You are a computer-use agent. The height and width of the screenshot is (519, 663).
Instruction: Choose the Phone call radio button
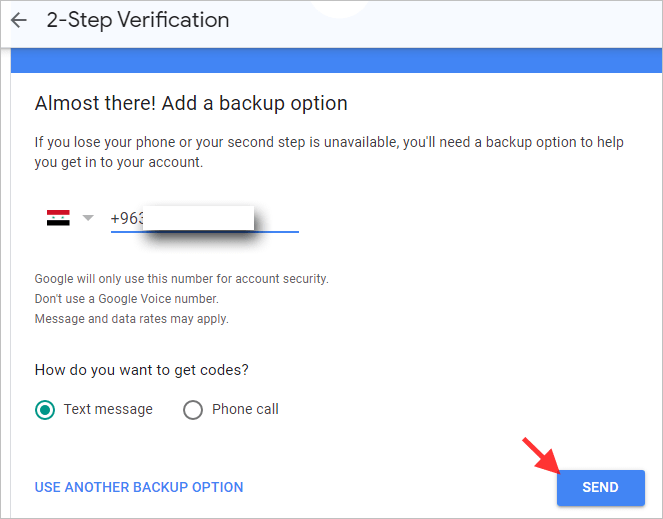tap(193, 409)
